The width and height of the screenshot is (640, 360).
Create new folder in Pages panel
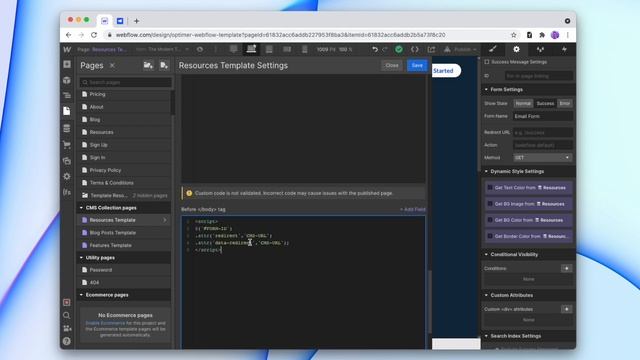[148, 65]
